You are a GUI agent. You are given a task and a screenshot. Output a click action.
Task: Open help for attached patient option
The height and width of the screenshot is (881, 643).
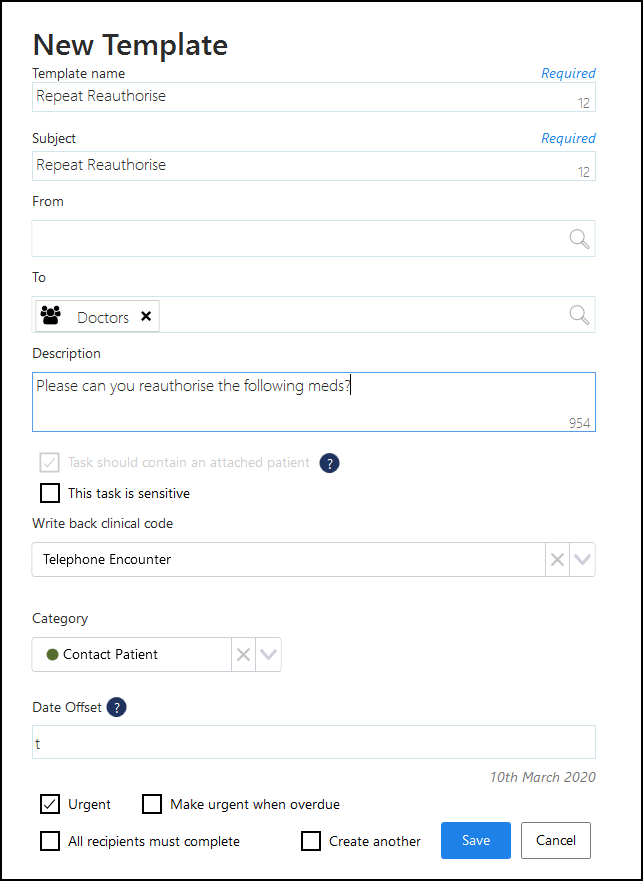pos(329,463)
